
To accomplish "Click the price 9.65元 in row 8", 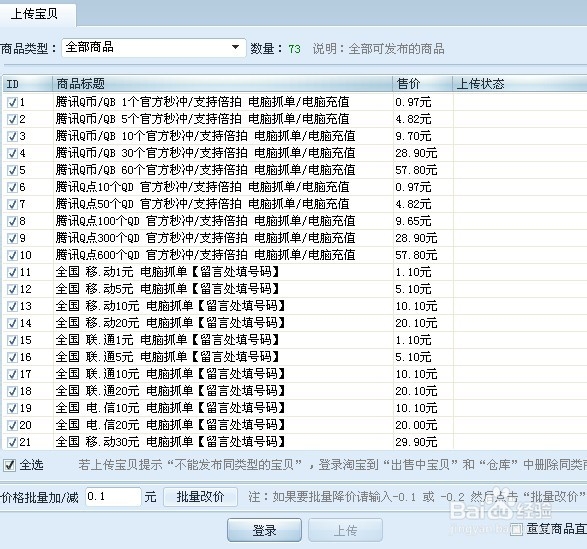I will (413, 221).
